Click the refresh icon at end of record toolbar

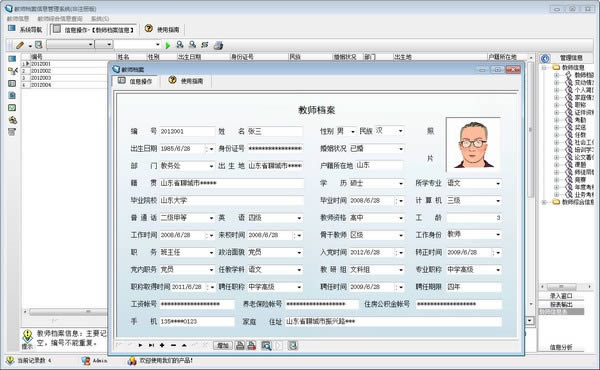pyautogui.click(x=293, y=346)
